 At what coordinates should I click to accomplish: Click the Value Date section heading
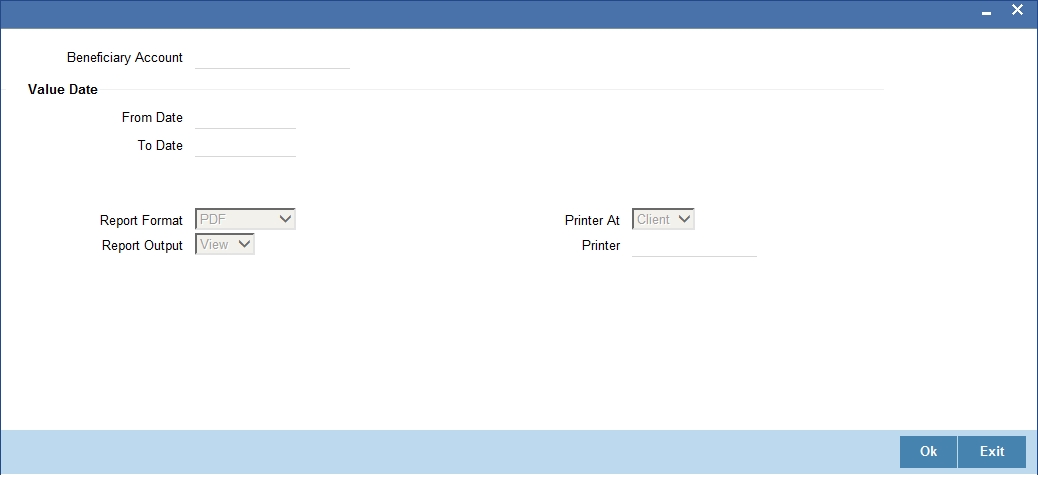[x=63, y=89]
